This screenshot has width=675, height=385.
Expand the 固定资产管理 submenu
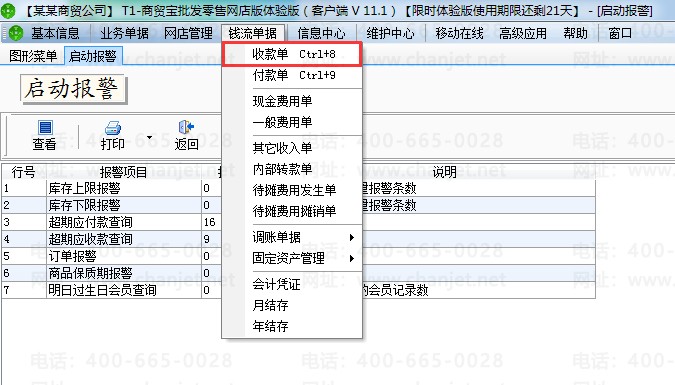coord(352,258)
